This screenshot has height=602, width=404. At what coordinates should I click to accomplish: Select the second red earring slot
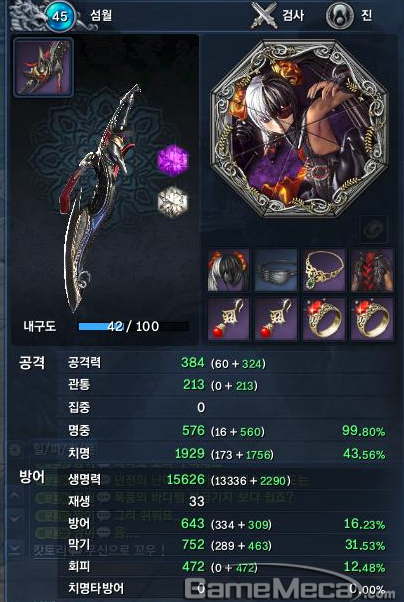click(x=276, y=319)
